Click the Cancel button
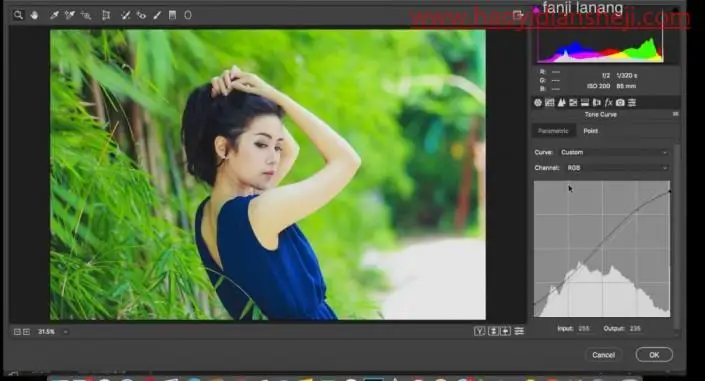This screenshot has height=381, width=705. tap(603, 355)
